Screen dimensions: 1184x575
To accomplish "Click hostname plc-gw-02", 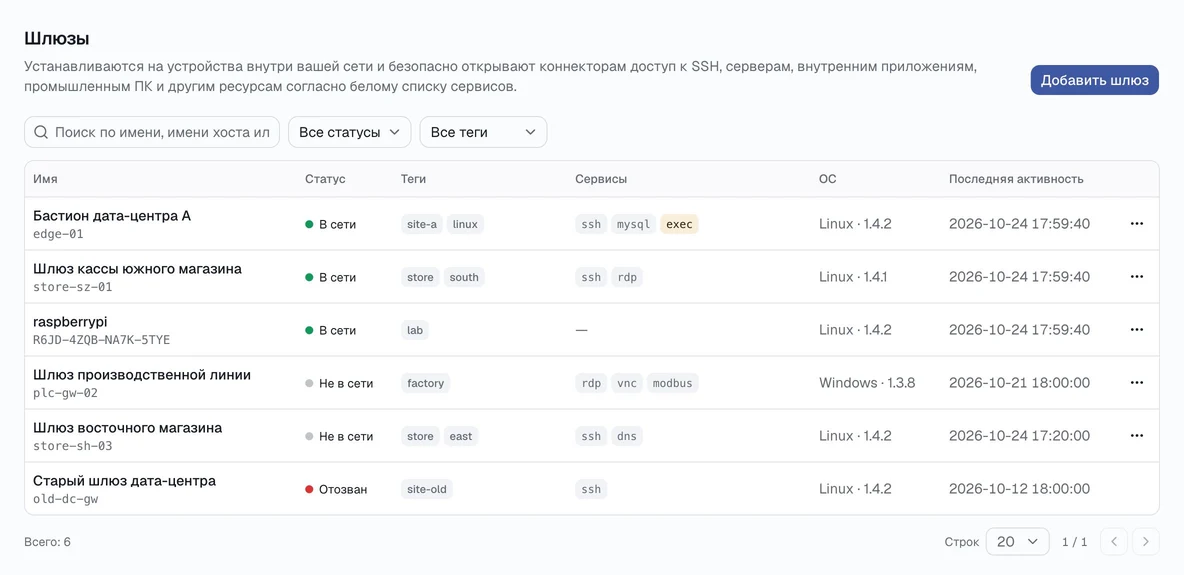I will (x=66, y=393).
